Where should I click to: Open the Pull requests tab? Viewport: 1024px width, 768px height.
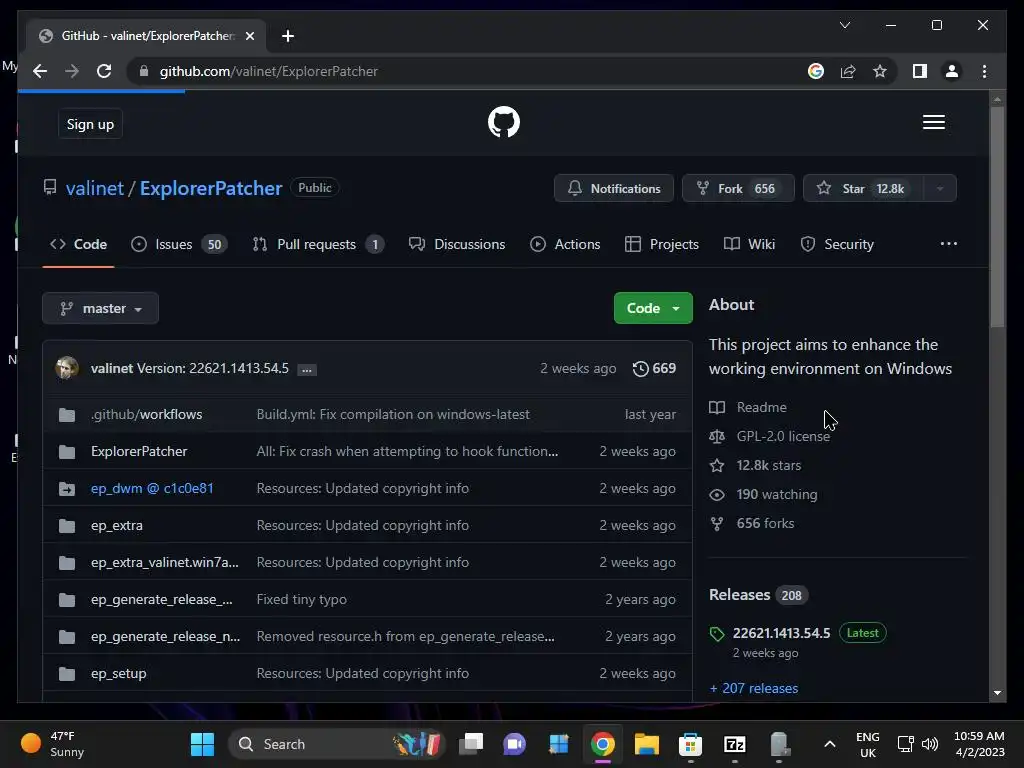pos(318,244)
